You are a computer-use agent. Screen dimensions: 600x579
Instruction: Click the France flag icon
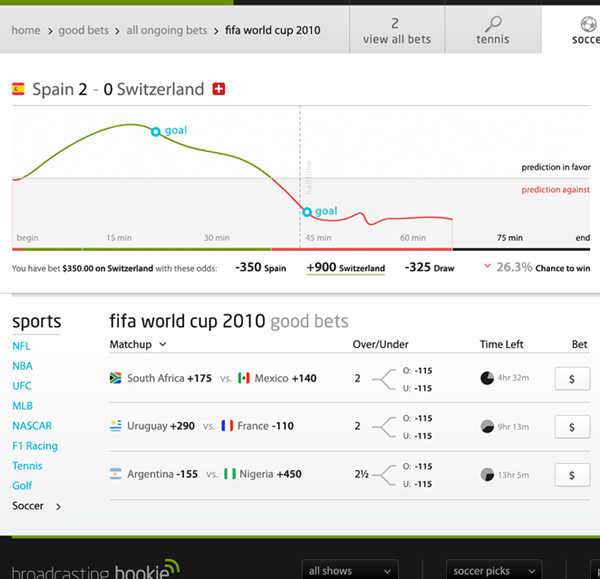pyautogui.click(x=227, y=426)
